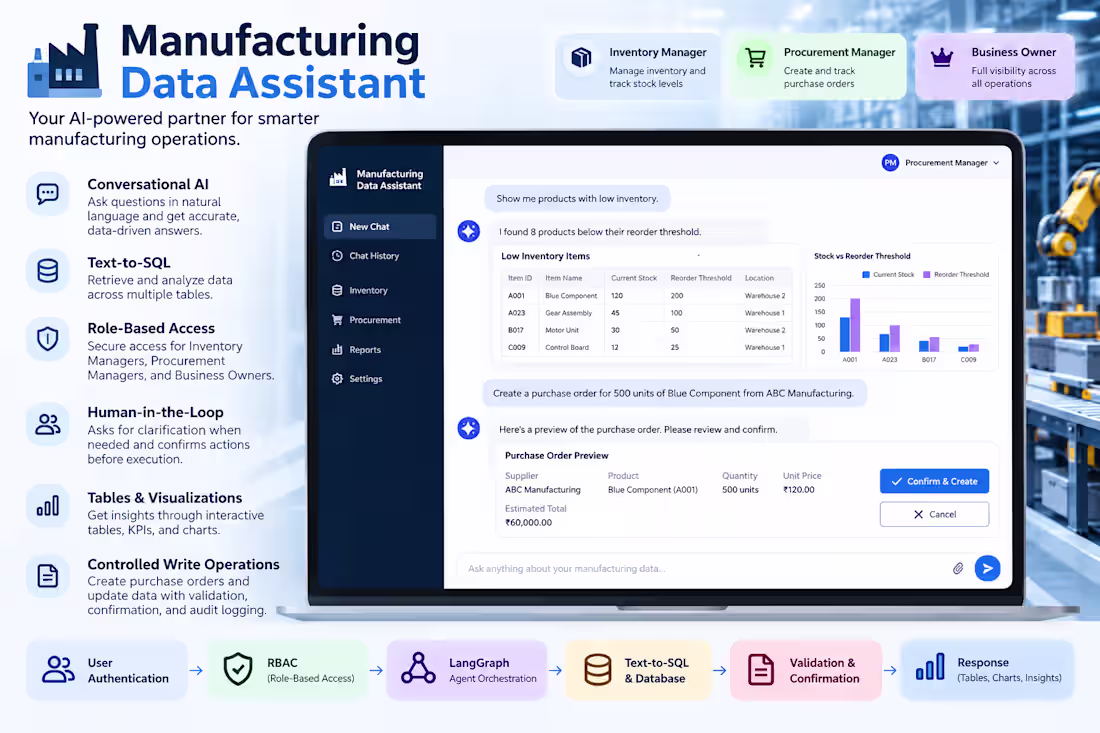
Task: Click the Inventory database icon in sidebar
Action: point(337,290)
